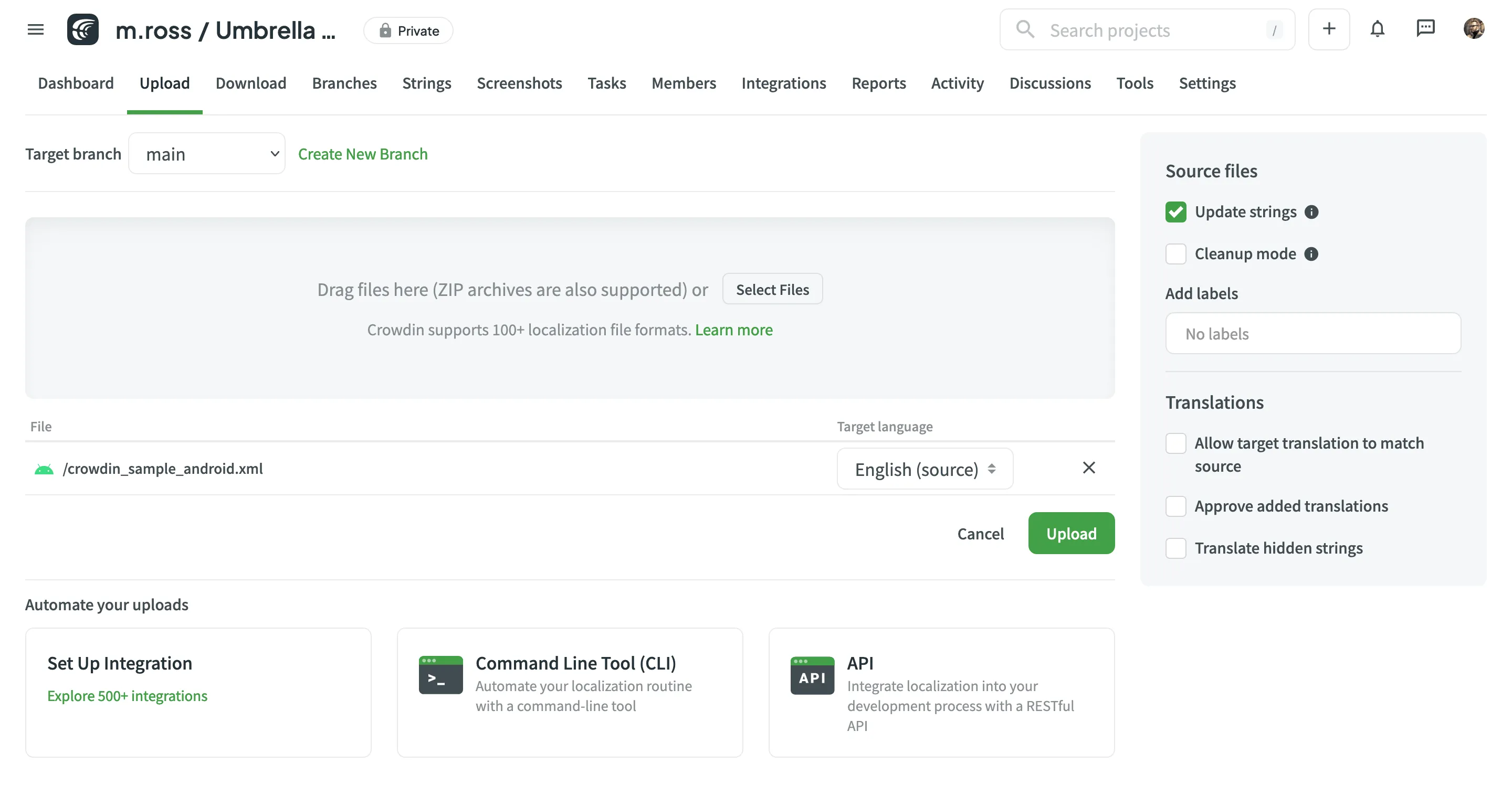Open the No labels selector
The height and width of the screenshot is (785, 1512).
[x=1312, y=333]
